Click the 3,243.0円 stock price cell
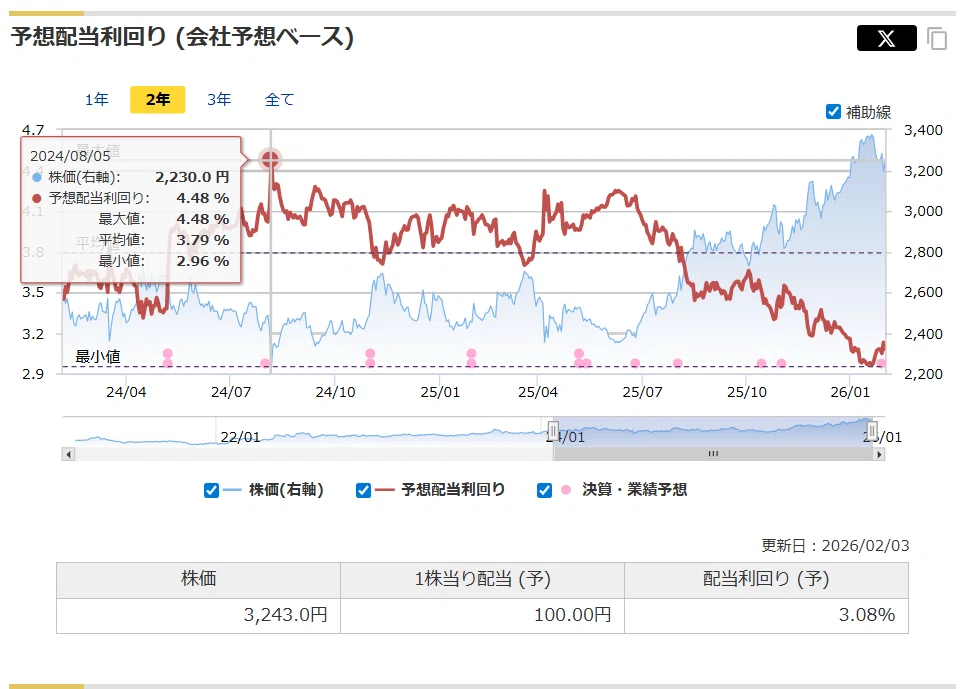961x689 pixels. [x=199, y=615]
